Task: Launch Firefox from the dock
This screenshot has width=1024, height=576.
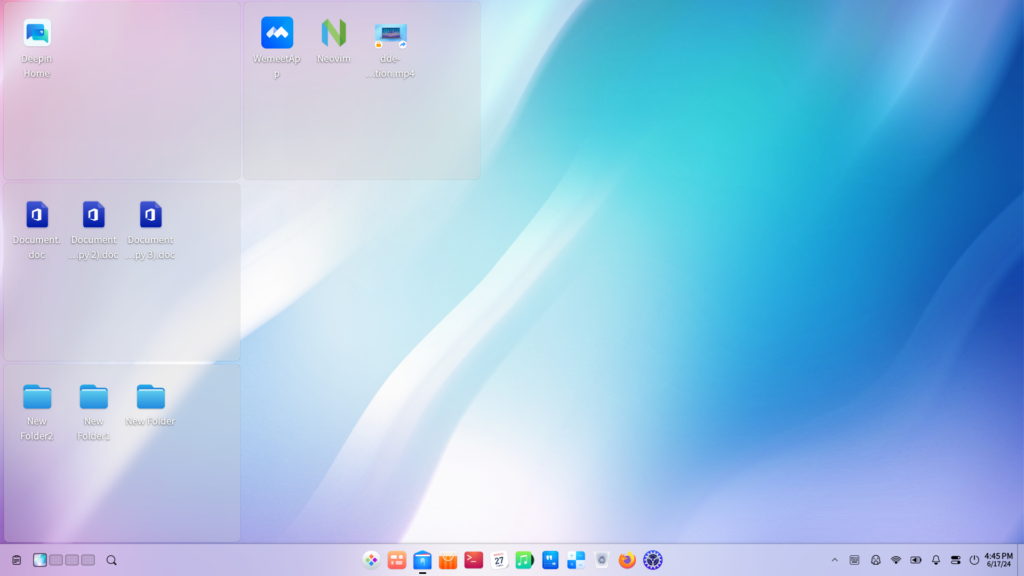Action: (625, 561)
